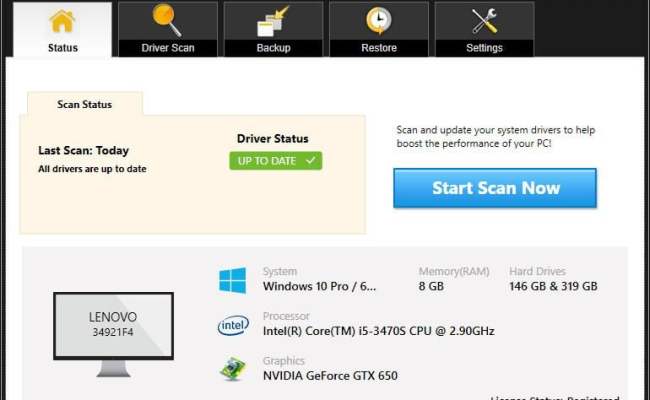Switch to the Status tab label
The width and height of the screenshot is (650, 400).
click(63, 48)
